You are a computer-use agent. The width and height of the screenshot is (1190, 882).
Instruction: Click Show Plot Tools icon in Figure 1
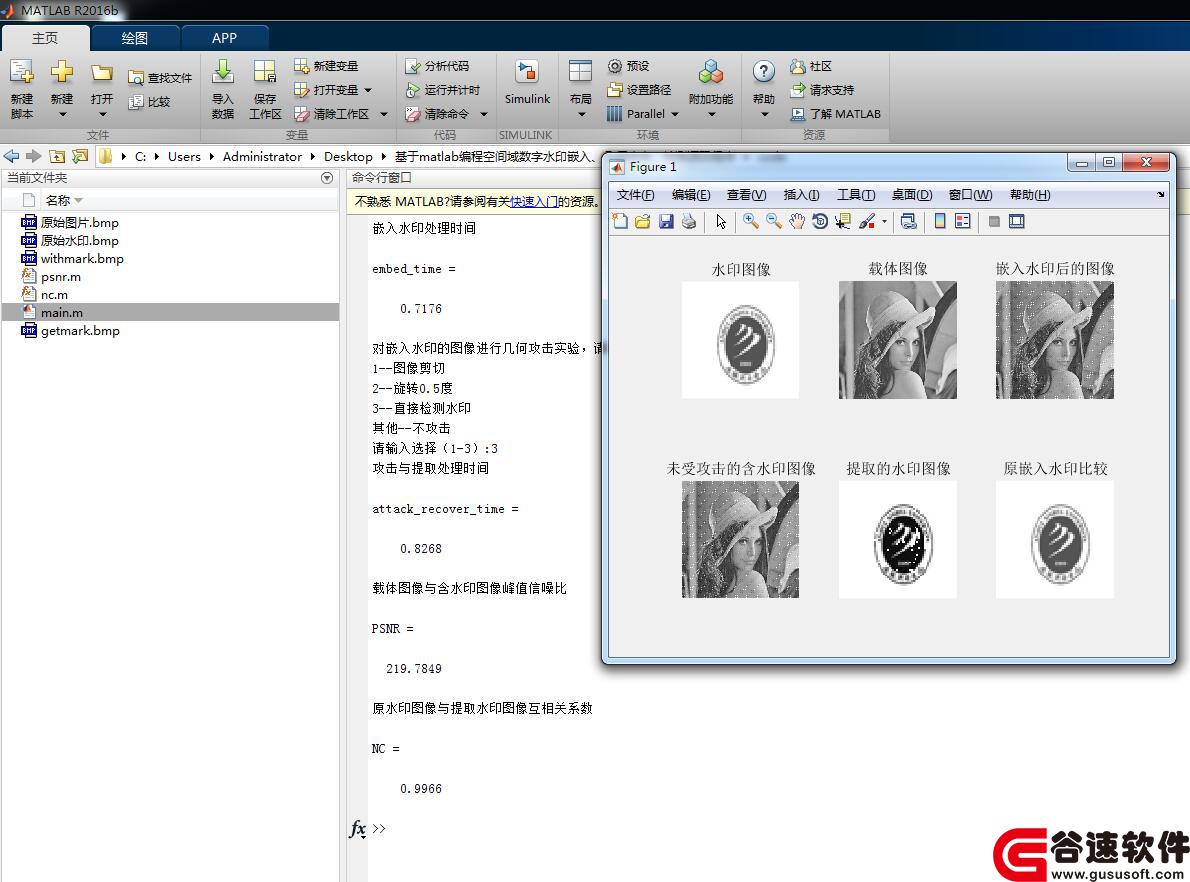click(x=1017, y=221)
